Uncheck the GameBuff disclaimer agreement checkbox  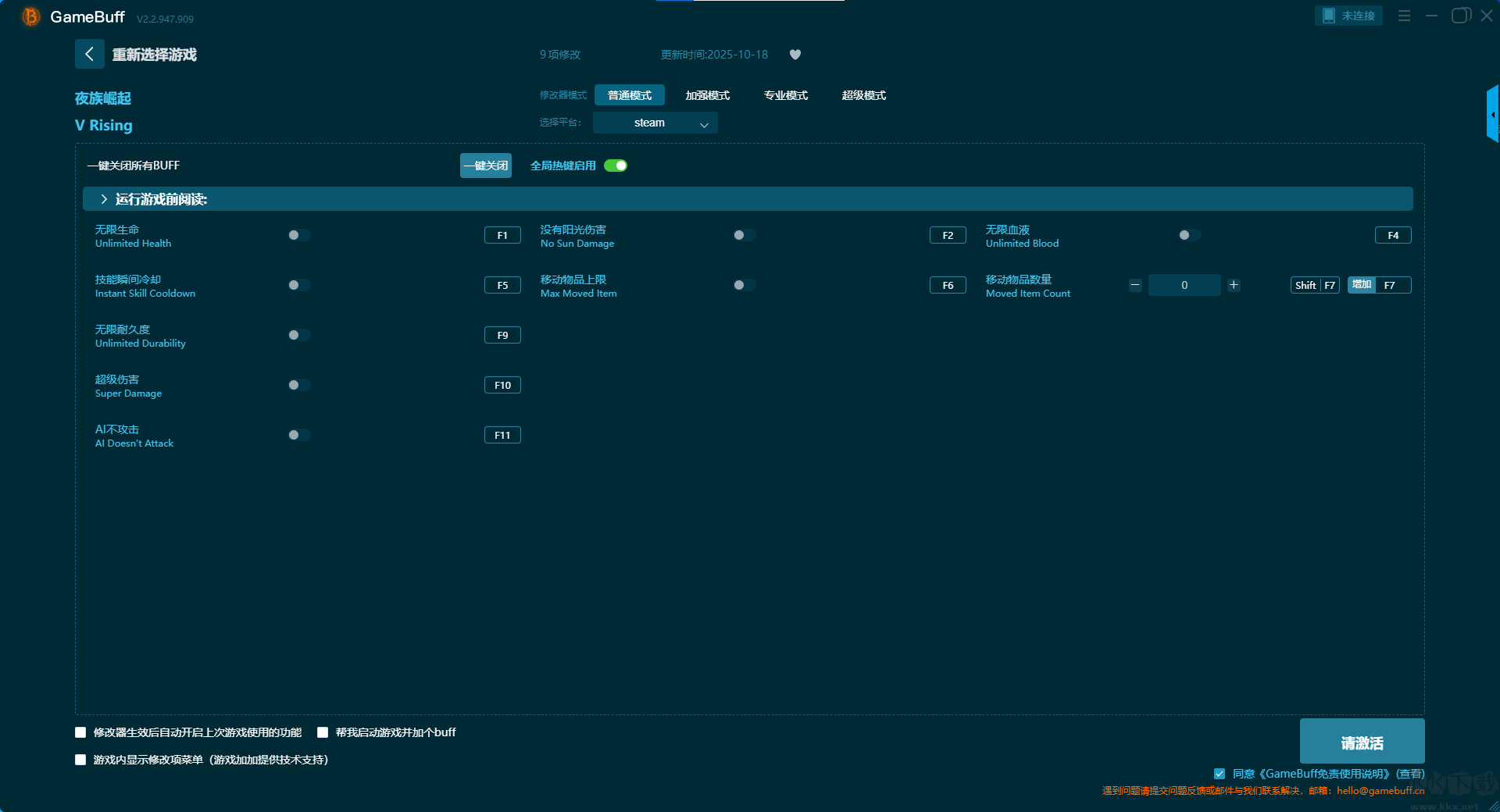tap(1219, 774)
